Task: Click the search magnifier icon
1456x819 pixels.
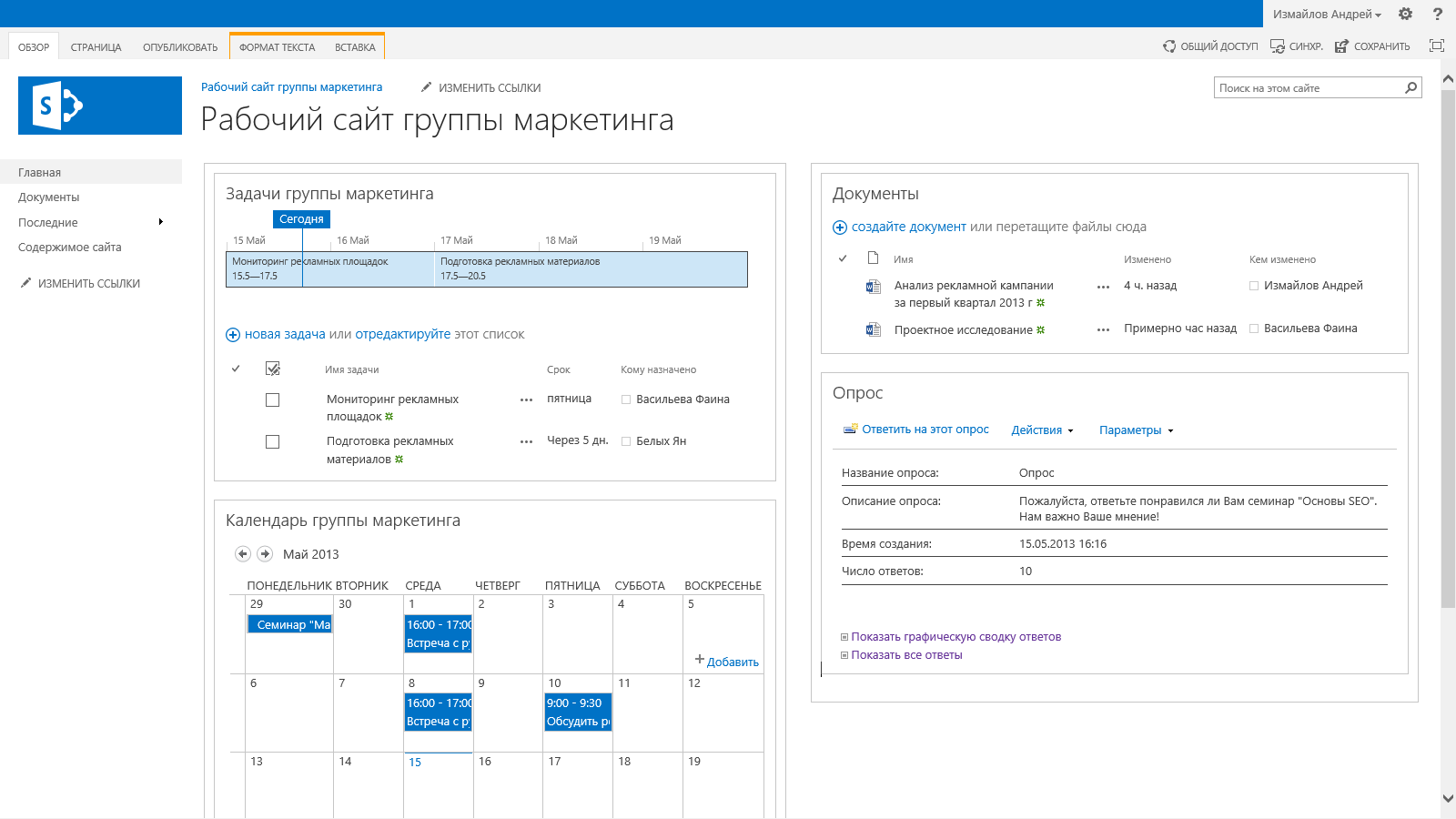Action: [1410, 88]
